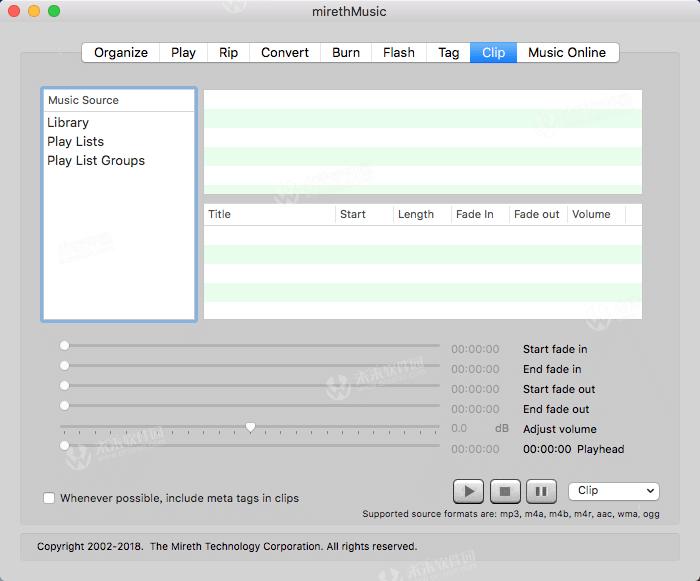Click the Adjust volume slider thumb

[250, 427]
